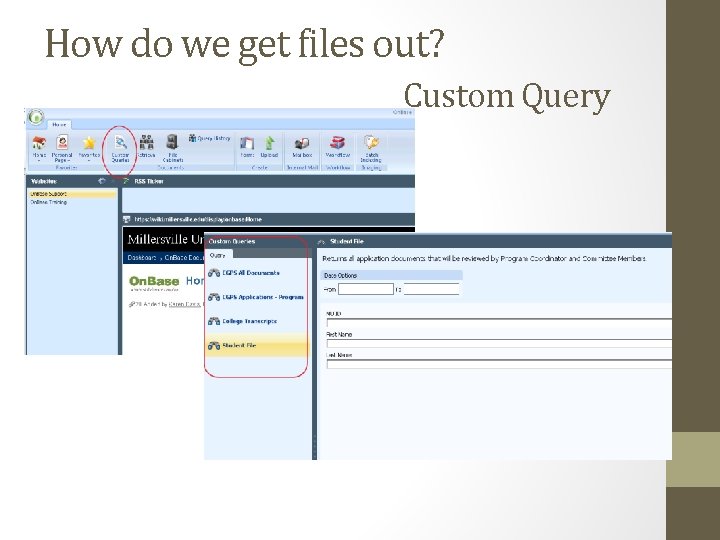Click the Date Options header
This screenshot has height=540, width=720.
point(391,276)
